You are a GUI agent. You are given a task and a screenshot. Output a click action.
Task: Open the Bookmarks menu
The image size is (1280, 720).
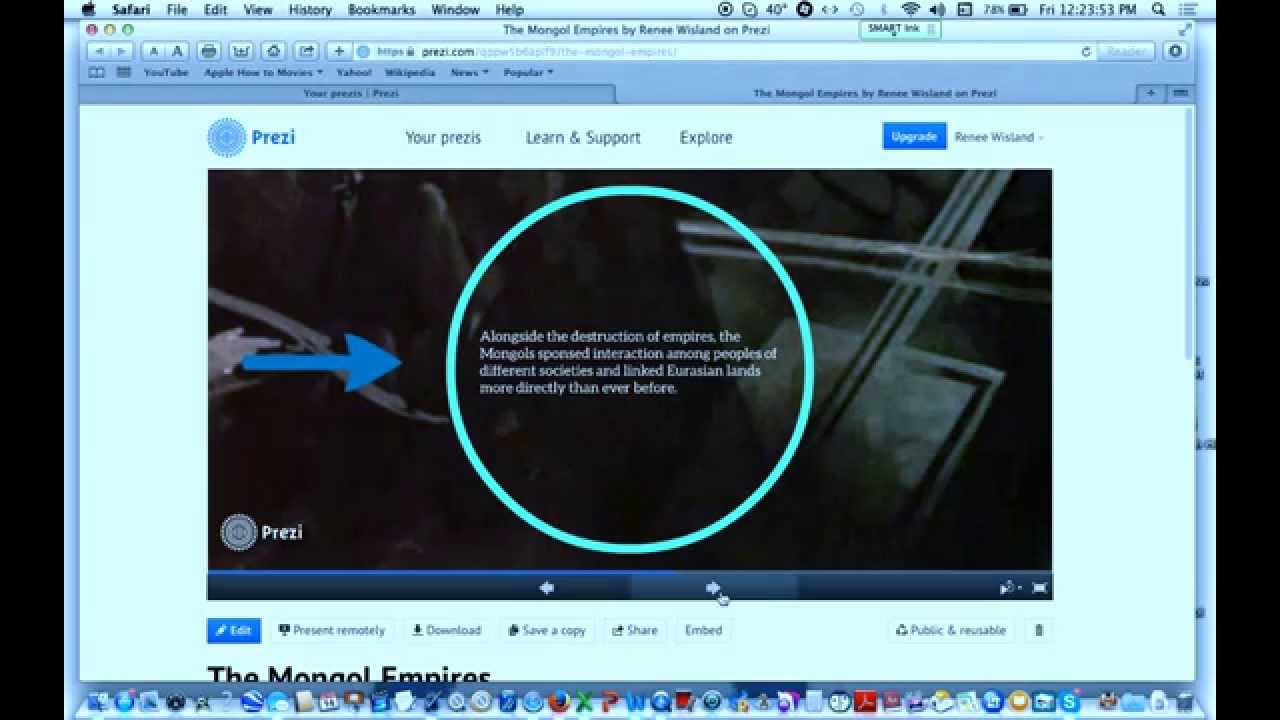tap(381, 9)
